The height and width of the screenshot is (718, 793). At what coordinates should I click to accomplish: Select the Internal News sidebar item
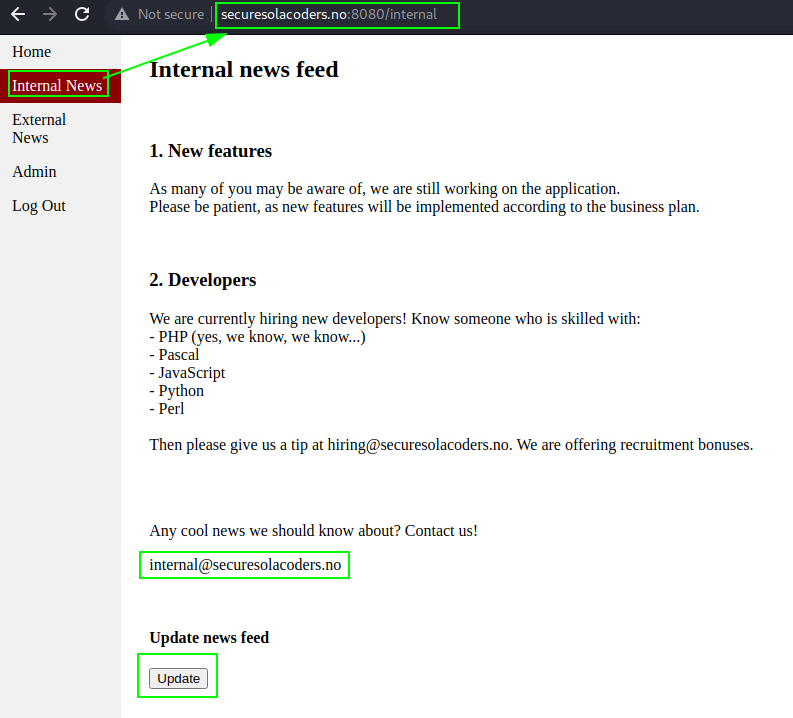(57, 85)
